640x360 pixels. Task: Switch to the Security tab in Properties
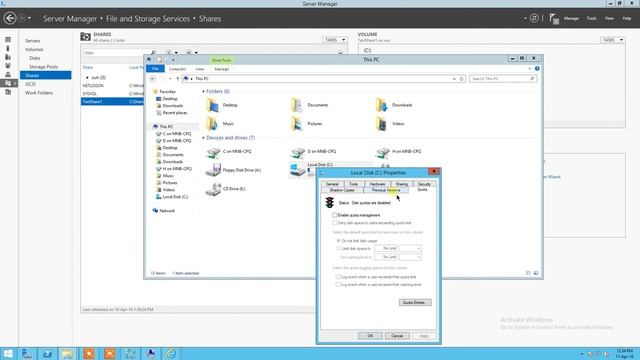(x=424, y=184)
